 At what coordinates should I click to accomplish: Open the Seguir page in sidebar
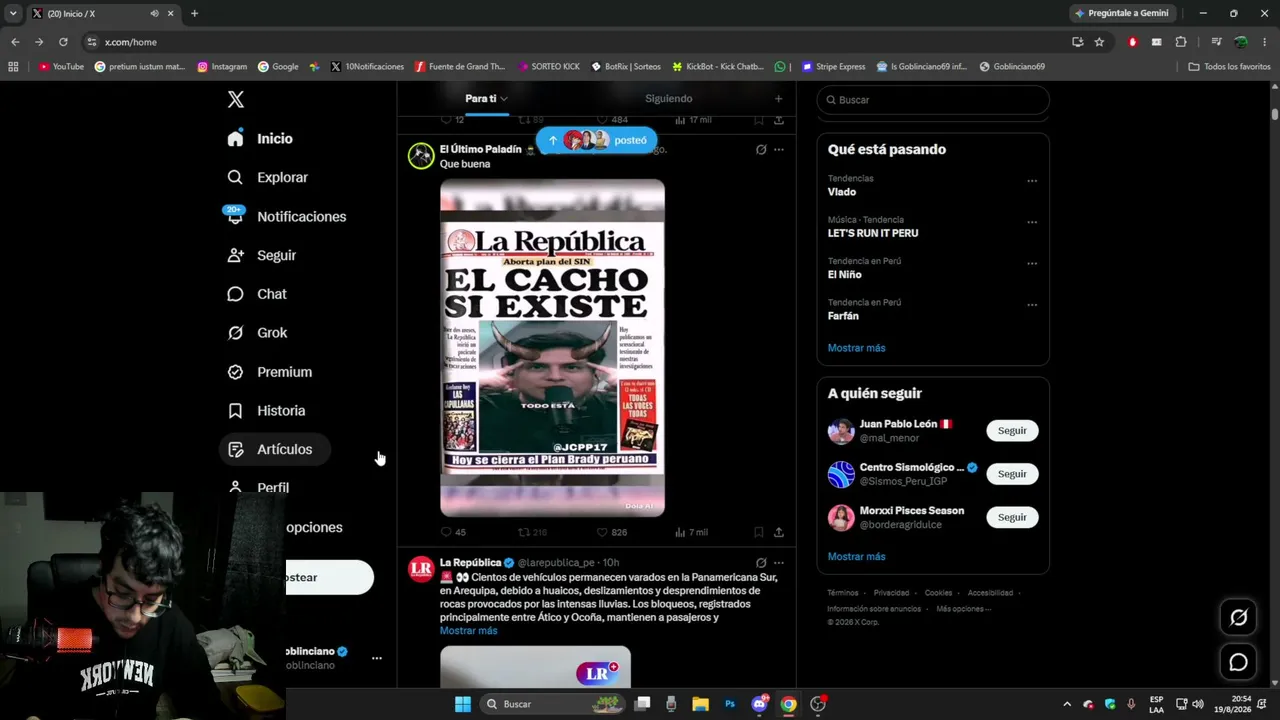(x=262, y=255)
